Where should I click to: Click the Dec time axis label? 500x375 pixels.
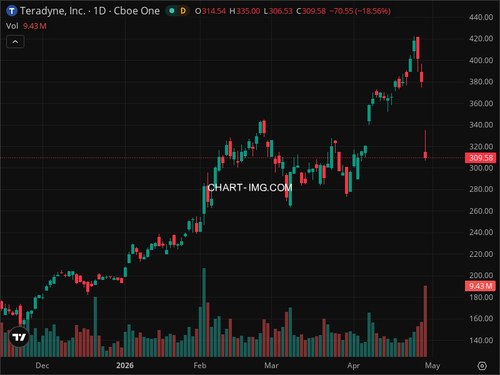(x=42, y=366)
